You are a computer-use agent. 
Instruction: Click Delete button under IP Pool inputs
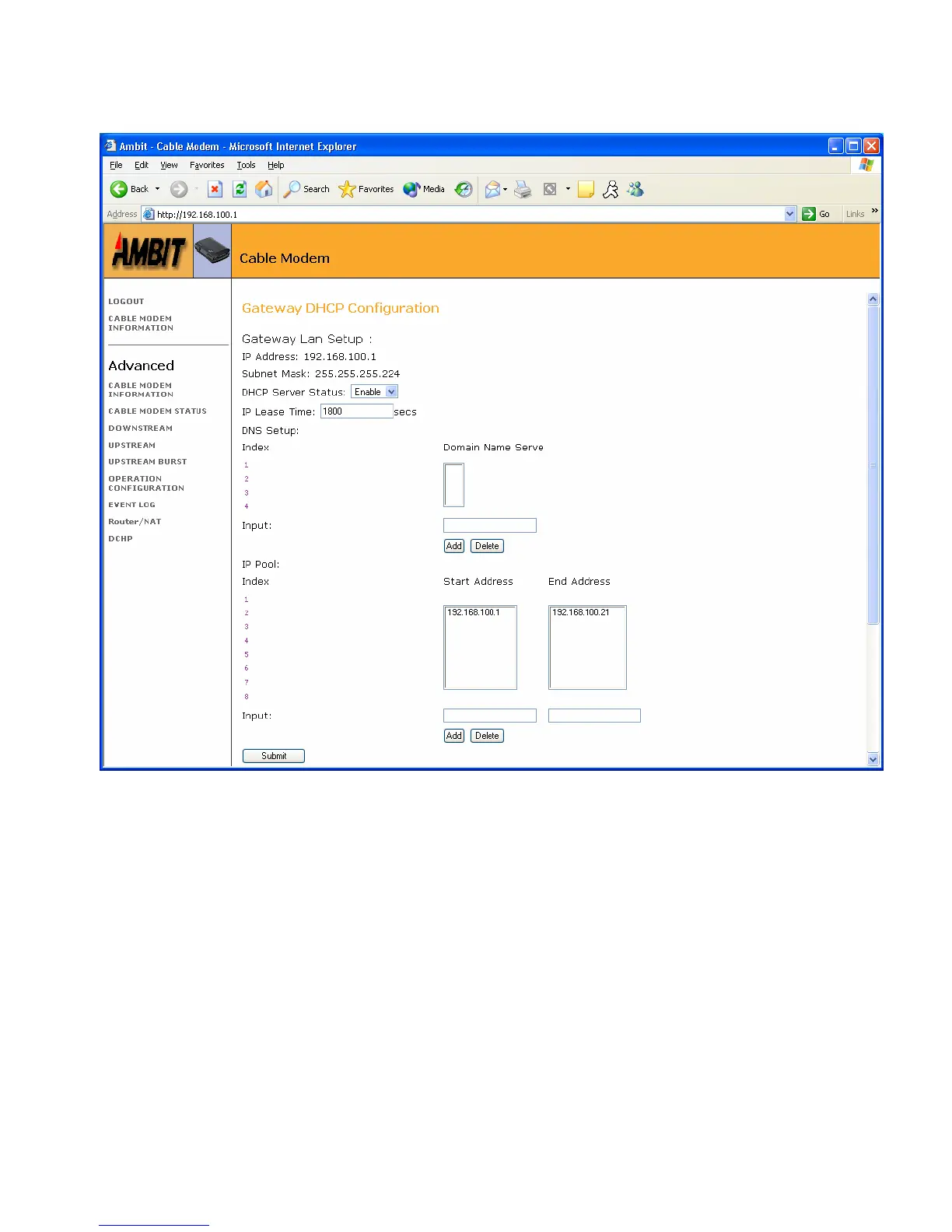click(x=487, y=736)
